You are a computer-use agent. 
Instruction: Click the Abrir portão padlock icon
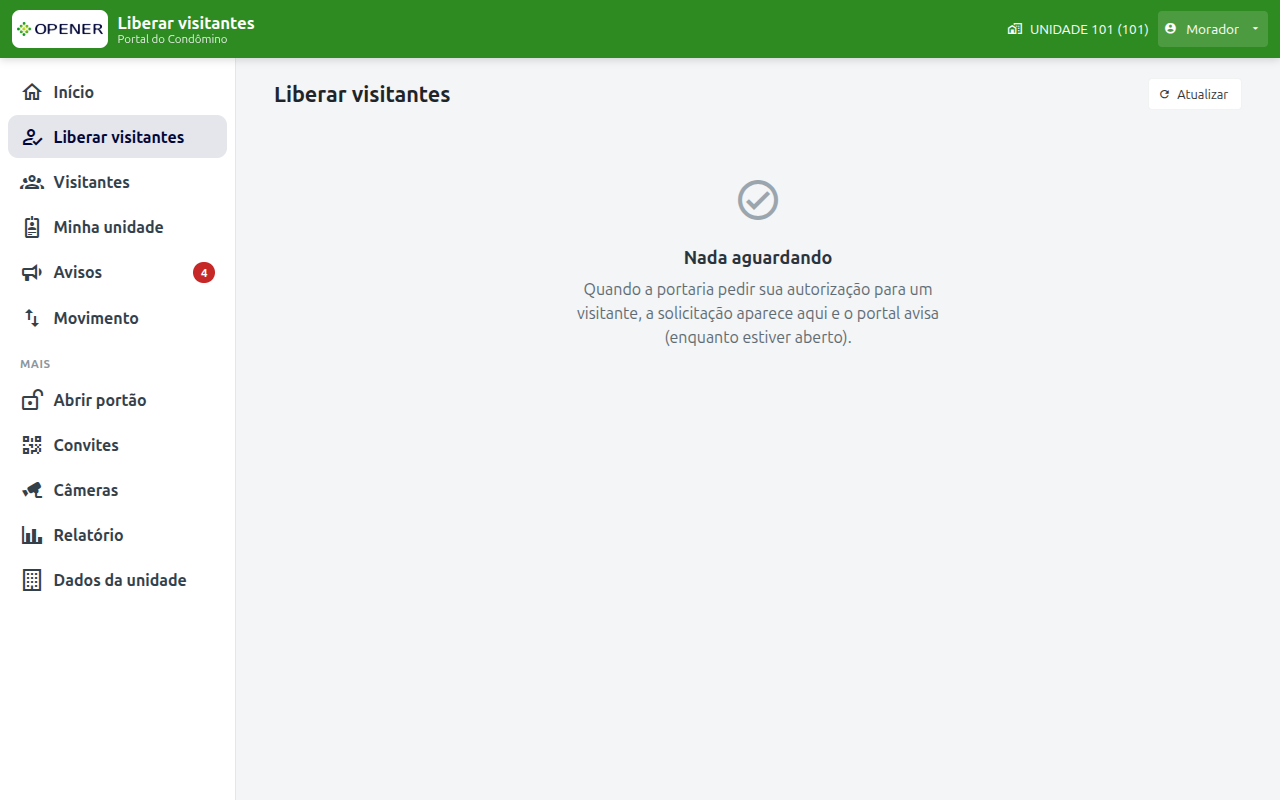32,400
